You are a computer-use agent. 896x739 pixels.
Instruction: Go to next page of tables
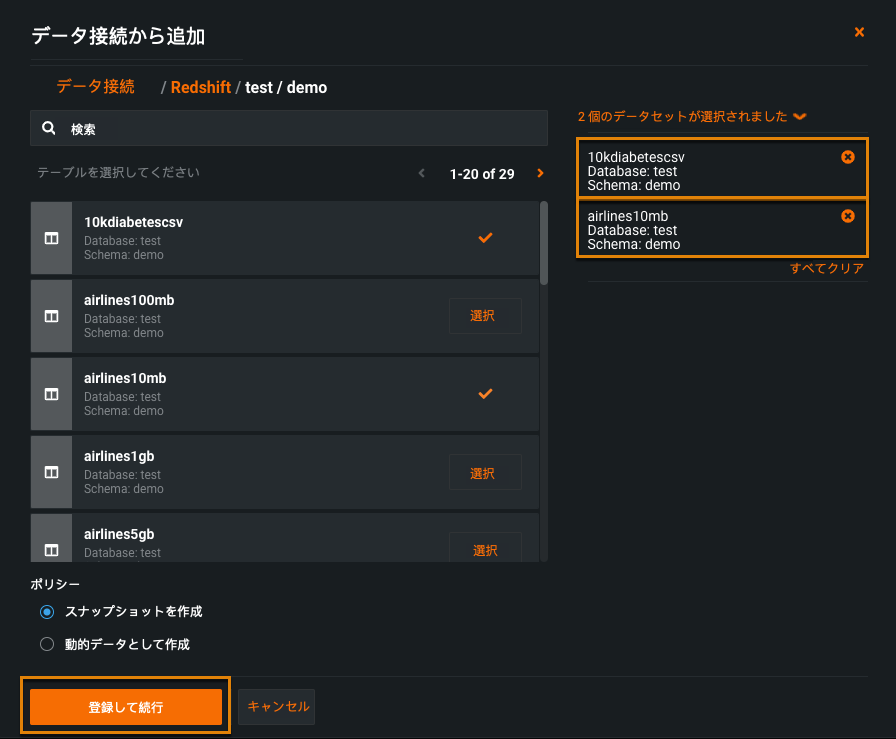(x=540, y=174)
